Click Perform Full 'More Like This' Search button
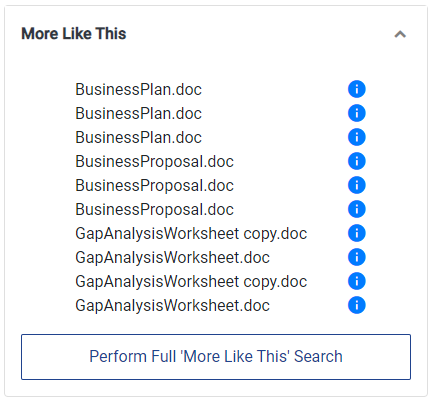The width and height of the screenshot is (433, 404). click(216, 357)
